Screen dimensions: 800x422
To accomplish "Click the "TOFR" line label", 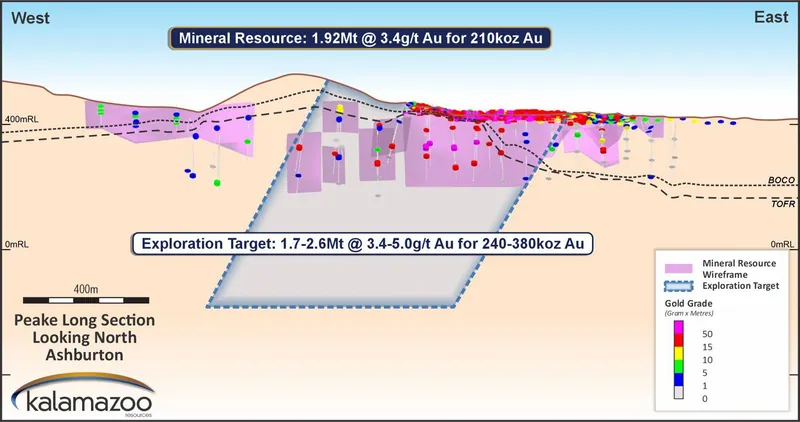I will [x=783, y=204].
